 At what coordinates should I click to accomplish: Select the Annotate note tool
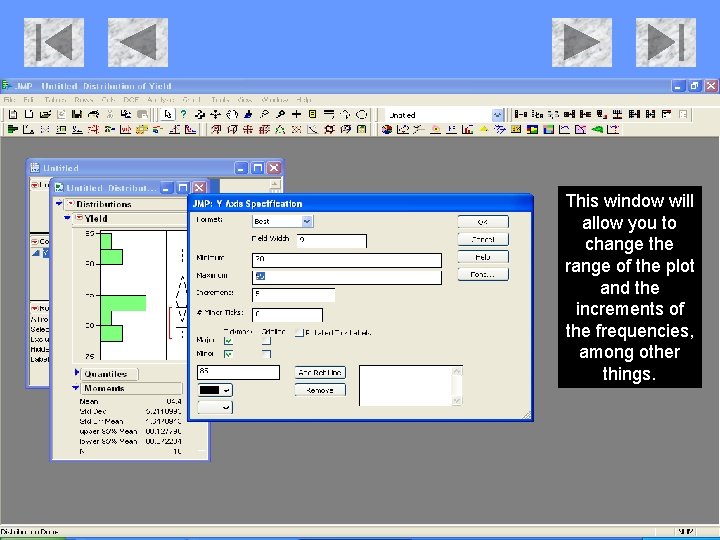313,114
